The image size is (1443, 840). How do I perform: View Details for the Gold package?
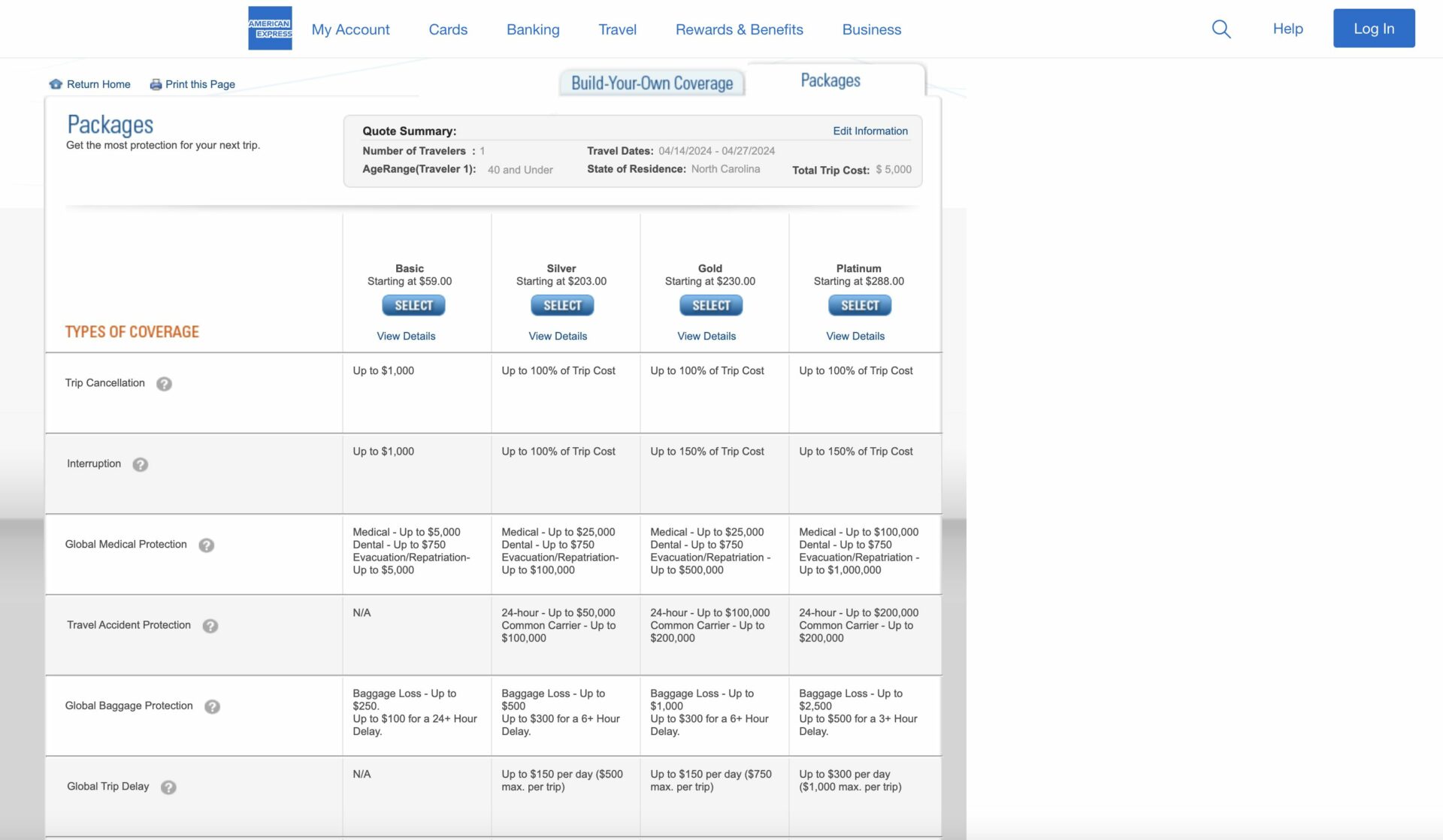point(706,336)
